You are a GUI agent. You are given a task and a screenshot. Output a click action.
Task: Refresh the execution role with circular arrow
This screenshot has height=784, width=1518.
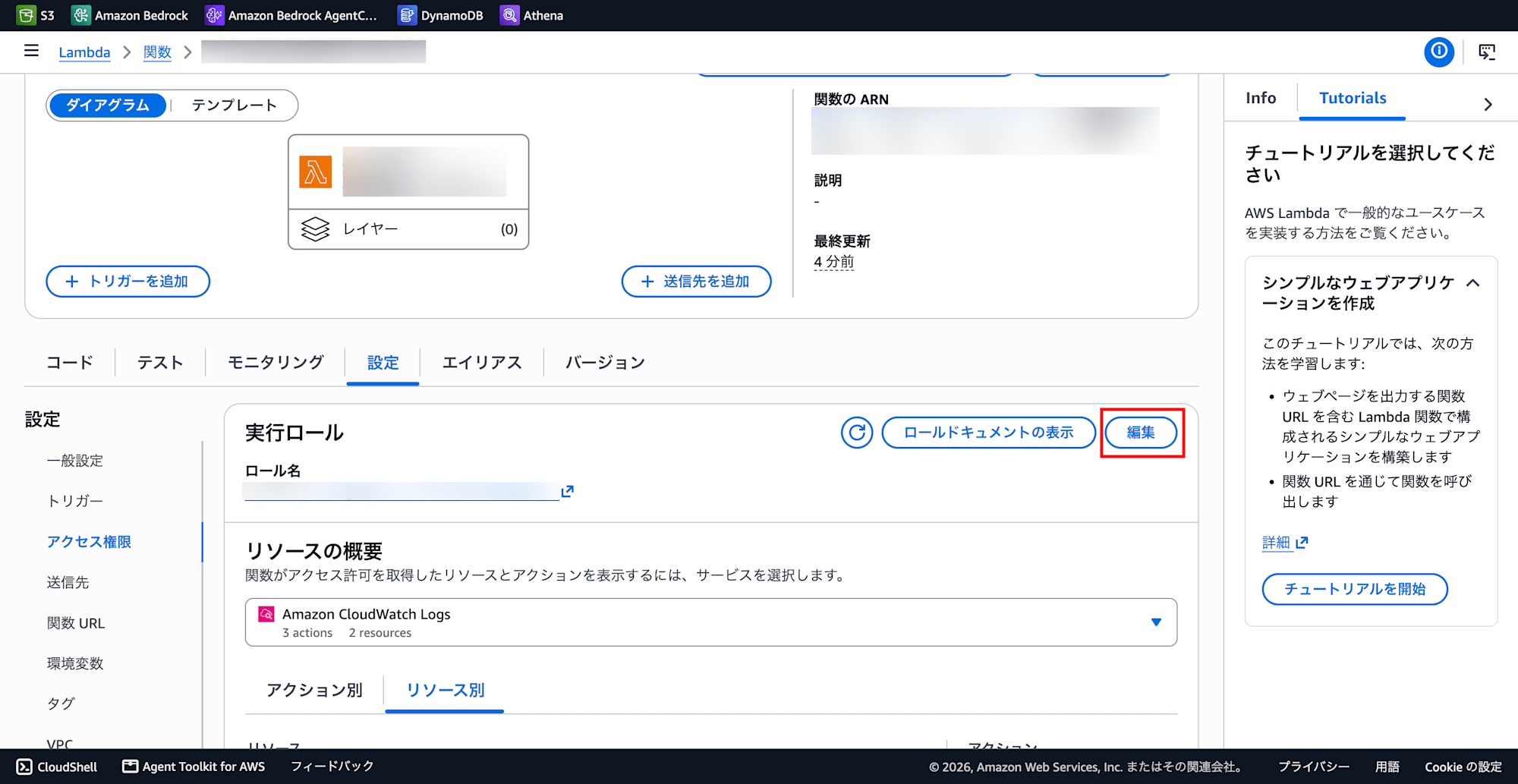(x=857, y=433)
